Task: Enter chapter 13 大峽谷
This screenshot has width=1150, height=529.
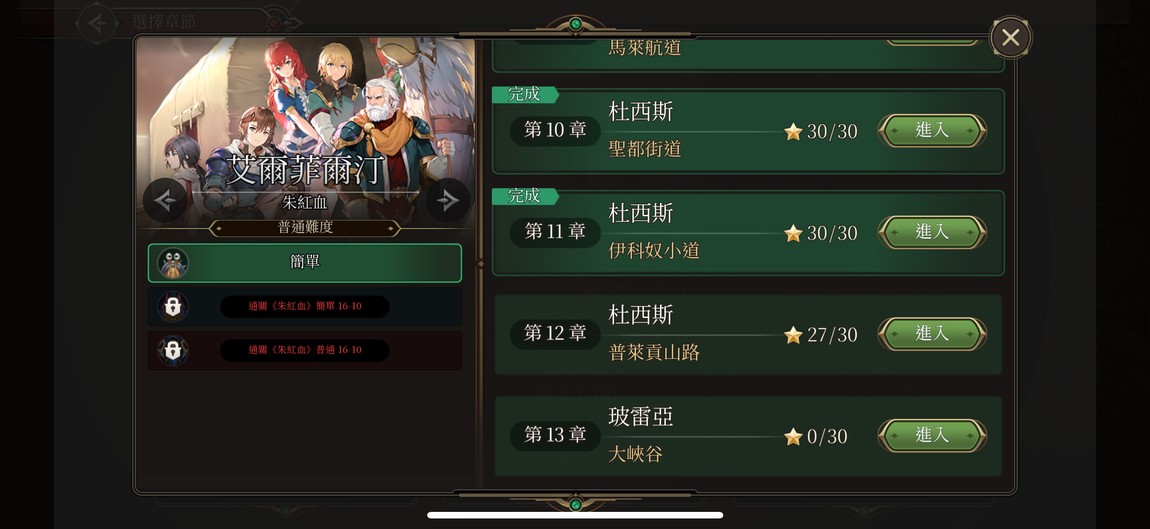Action: point(932,435)
